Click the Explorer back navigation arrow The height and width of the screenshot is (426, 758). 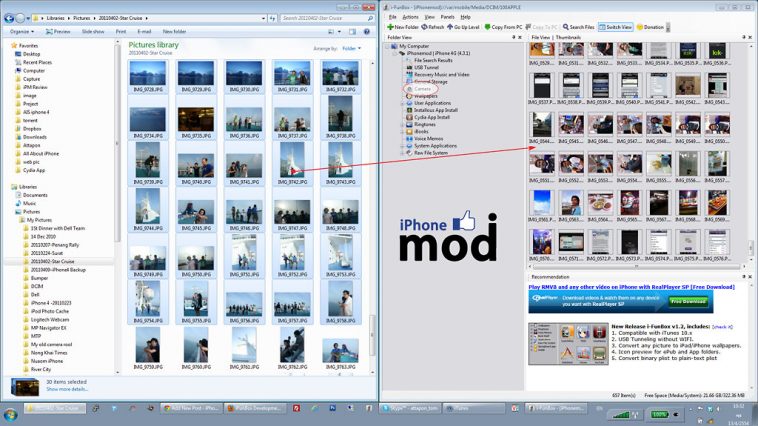pos(9,18)
